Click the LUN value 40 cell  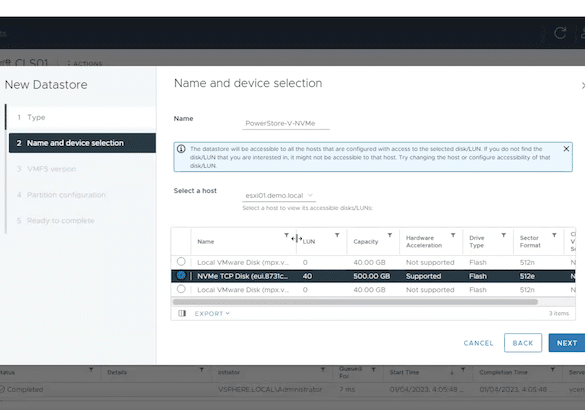point(307,276)
